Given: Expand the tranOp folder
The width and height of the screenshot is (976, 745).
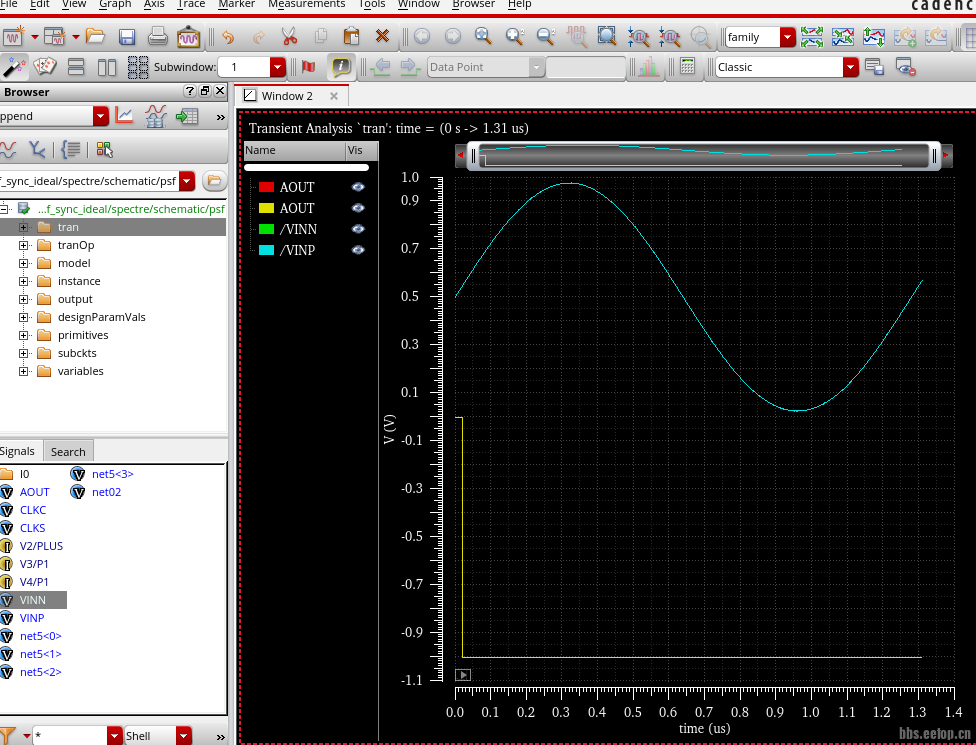Looking at the screenshot, I should click(x=23, y=245).
